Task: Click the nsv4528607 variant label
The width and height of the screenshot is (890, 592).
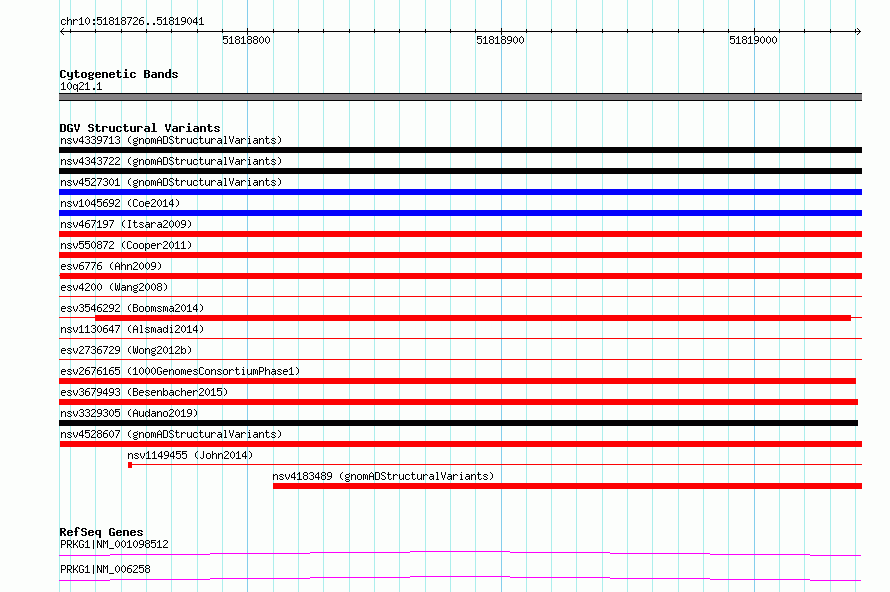Action: [171, 434]
